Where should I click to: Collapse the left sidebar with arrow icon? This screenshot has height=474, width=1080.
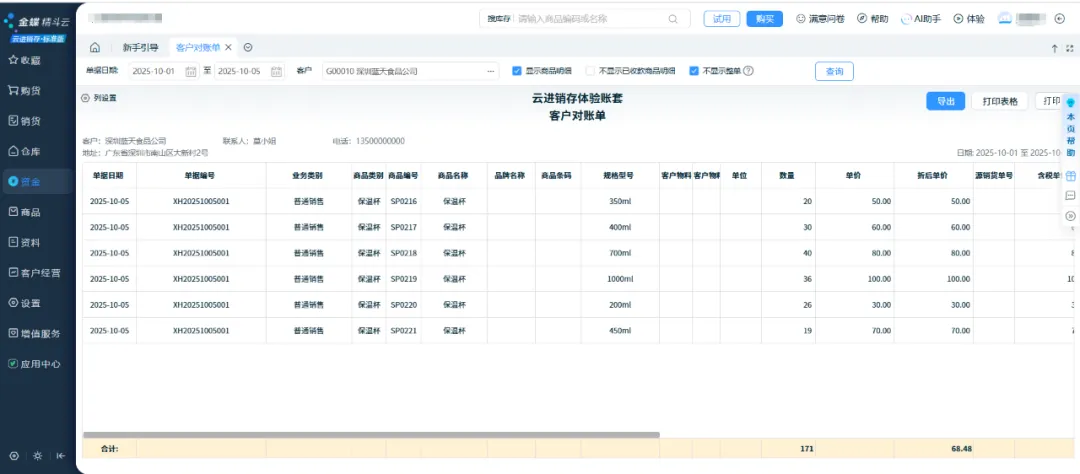[61, 456]
